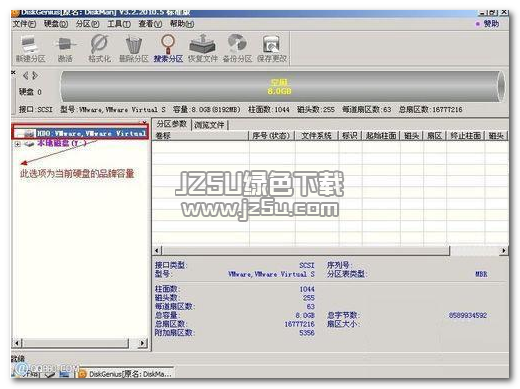This screenshot has width=520, height=389.
Task: Open the 工具(T) menu
Action: click(x=119, y=24)
